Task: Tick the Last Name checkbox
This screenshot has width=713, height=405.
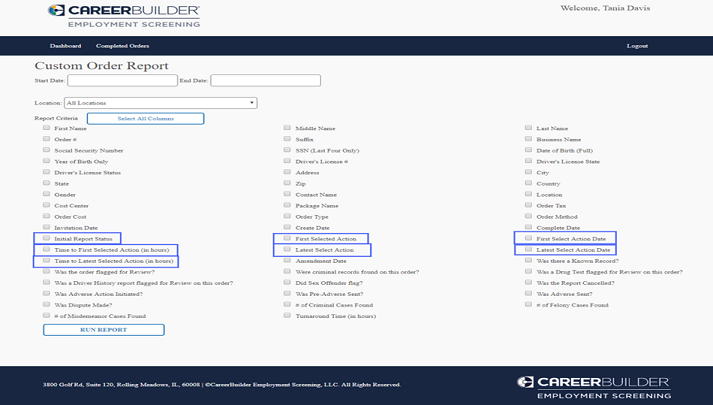Action: (x=529, y=128)
